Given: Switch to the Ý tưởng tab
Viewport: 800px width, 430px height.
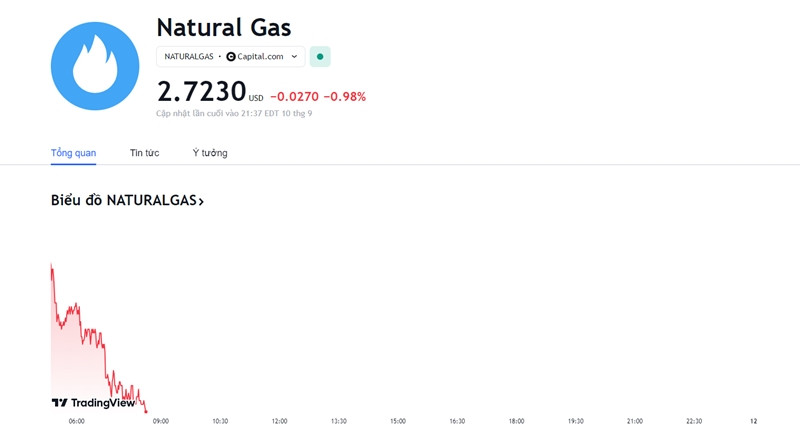Looking at the screenshot, I should [210, 153].
